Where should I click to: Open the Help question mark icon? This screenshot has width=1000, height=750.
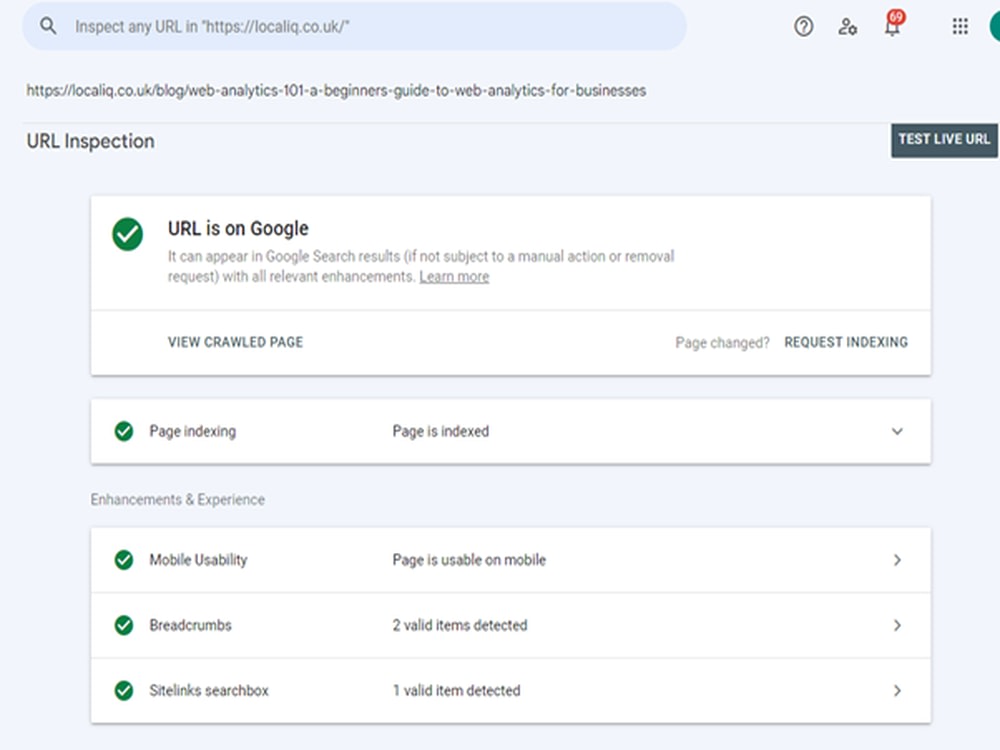click(804, 27)
